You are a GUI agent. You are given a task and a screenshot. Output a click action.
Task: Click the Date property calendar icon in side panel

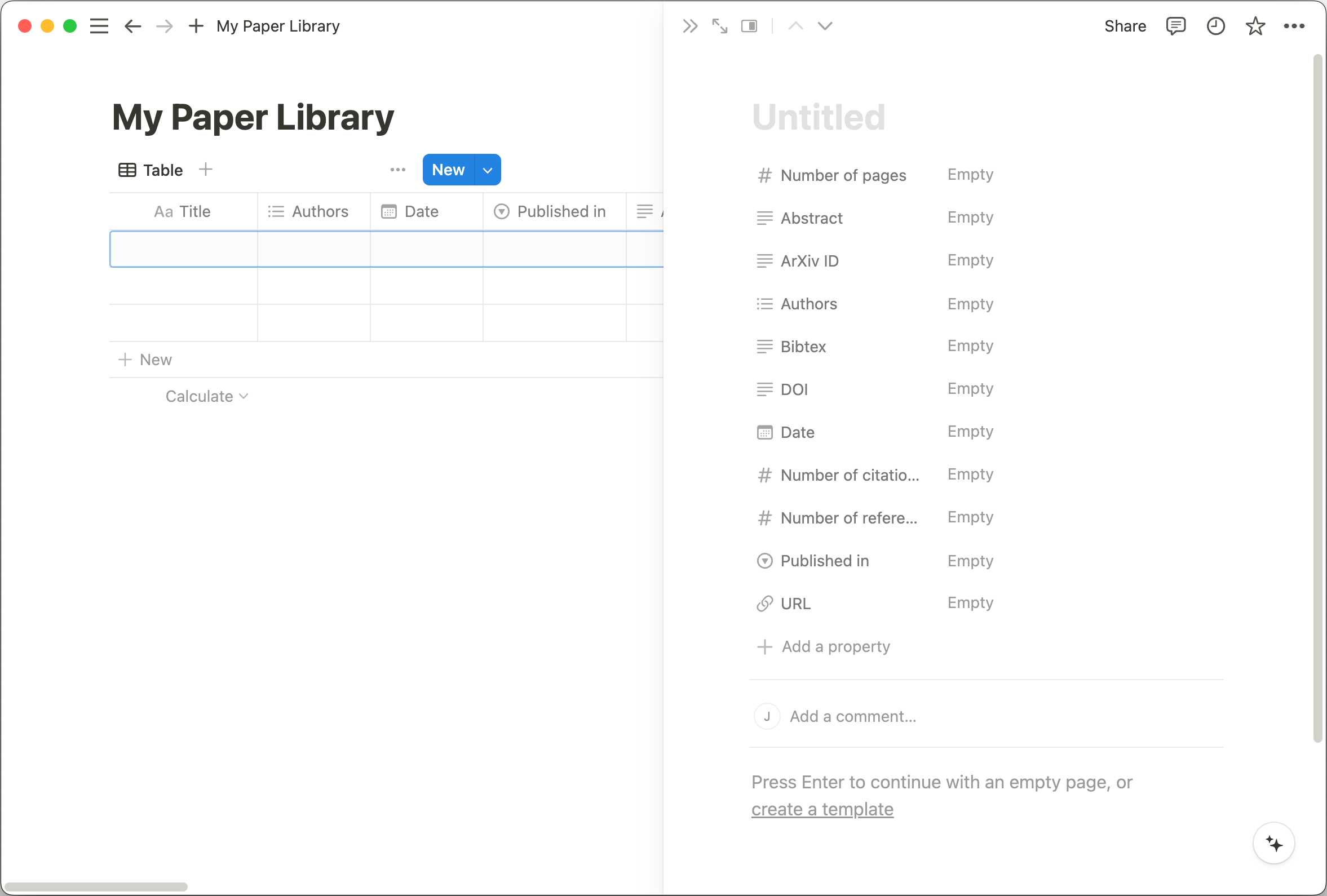[x=764, y=433]
